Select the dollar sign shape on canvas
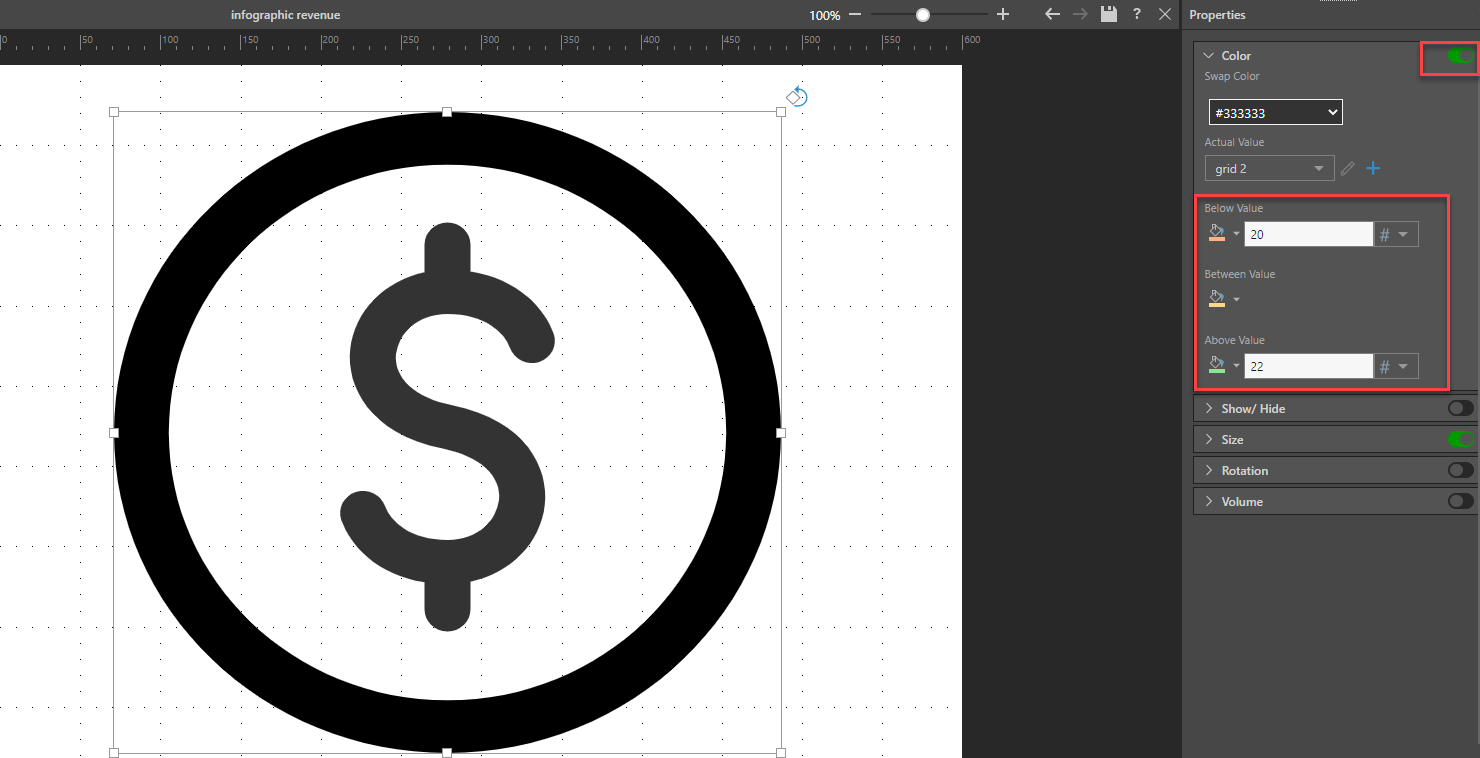 click(447, 427)
